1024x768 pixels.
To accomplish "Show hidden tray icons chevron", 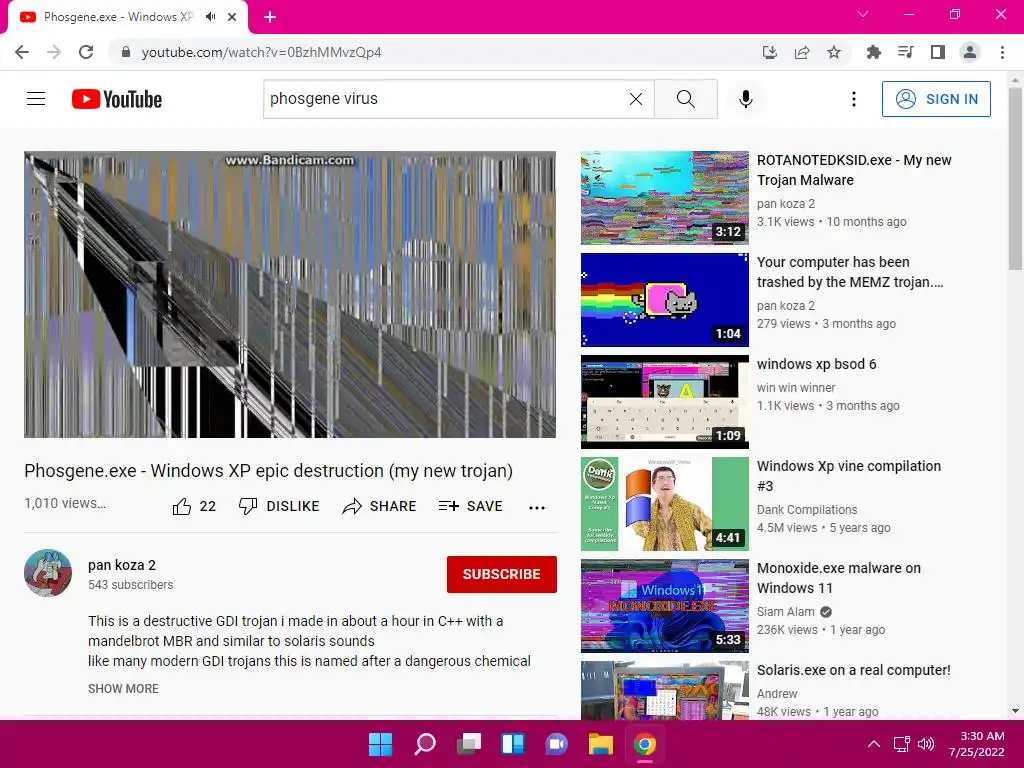I will pos(873,744).
